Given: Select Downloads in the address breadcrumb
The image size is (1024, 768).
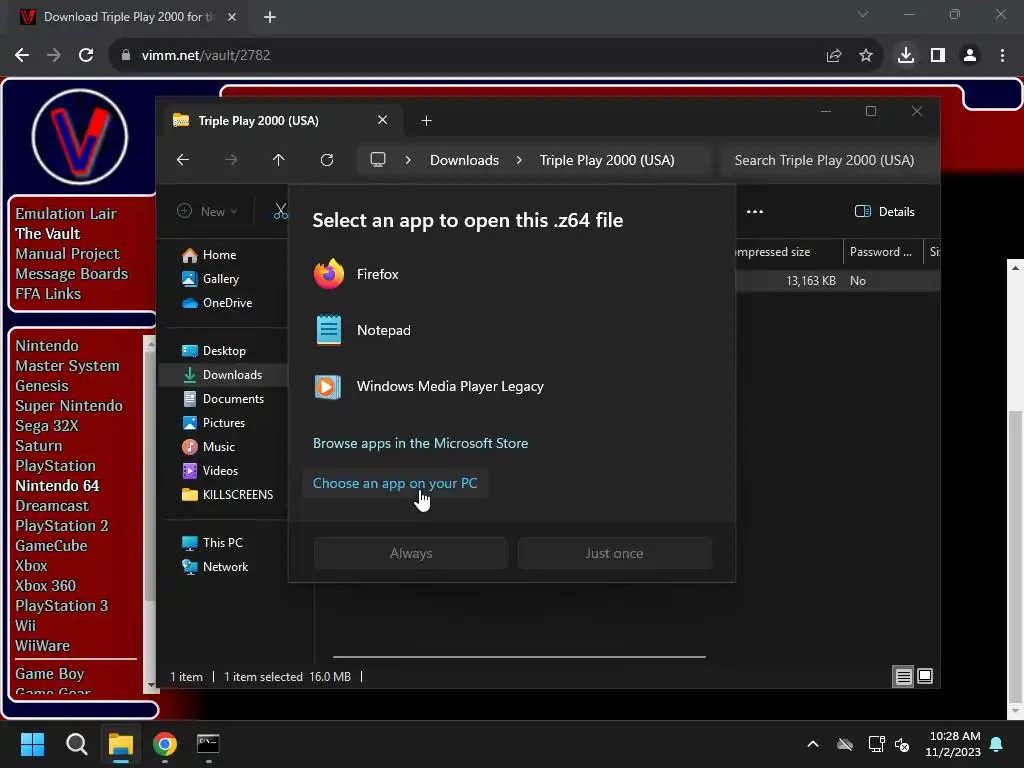Looking at the screenshot, I should 464,160.
